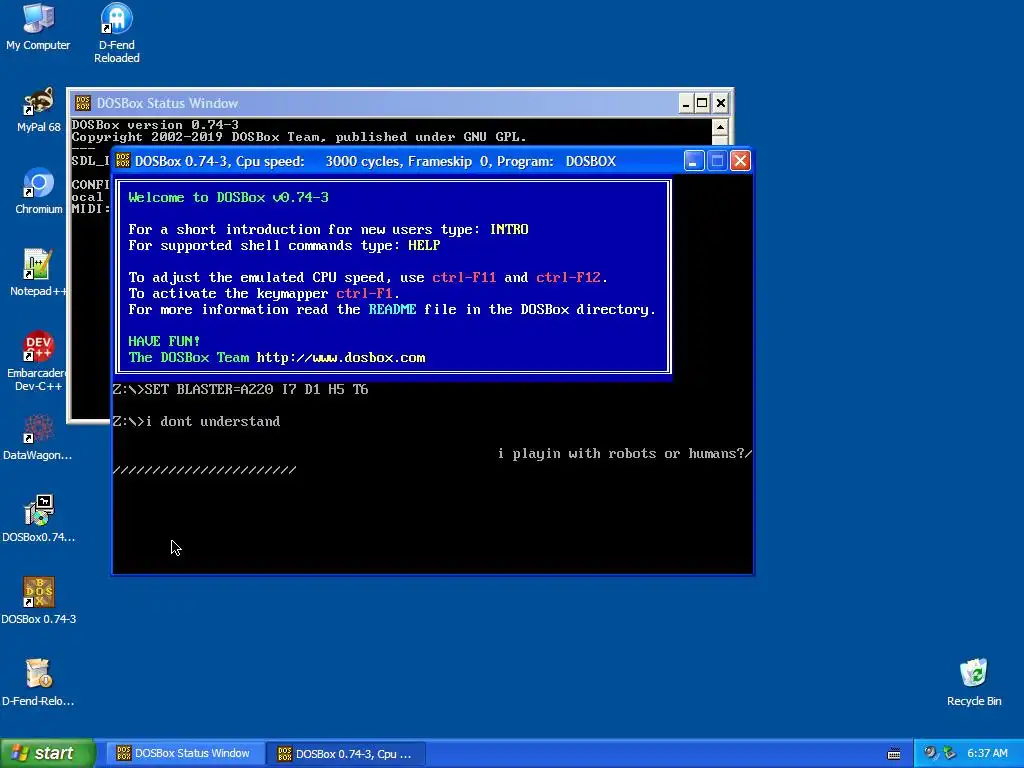Click the DOSBox 0.74-3 Cpu speed title bar
Viewport: 1024px width, 768px height.
point(432,161)
